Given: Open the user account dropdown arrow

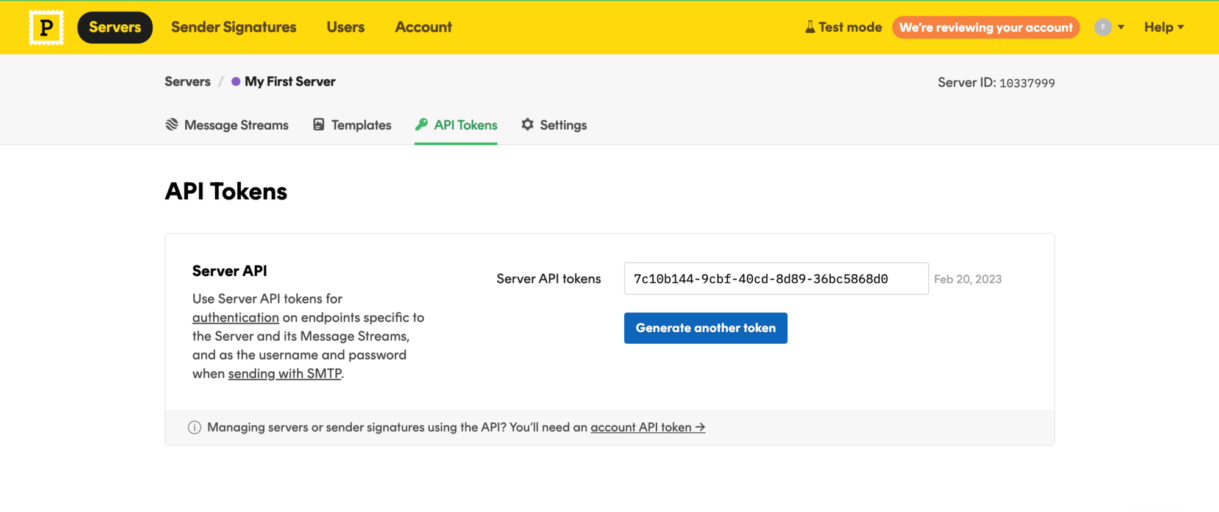Looking at the screenshot, I should point(1121,27).
